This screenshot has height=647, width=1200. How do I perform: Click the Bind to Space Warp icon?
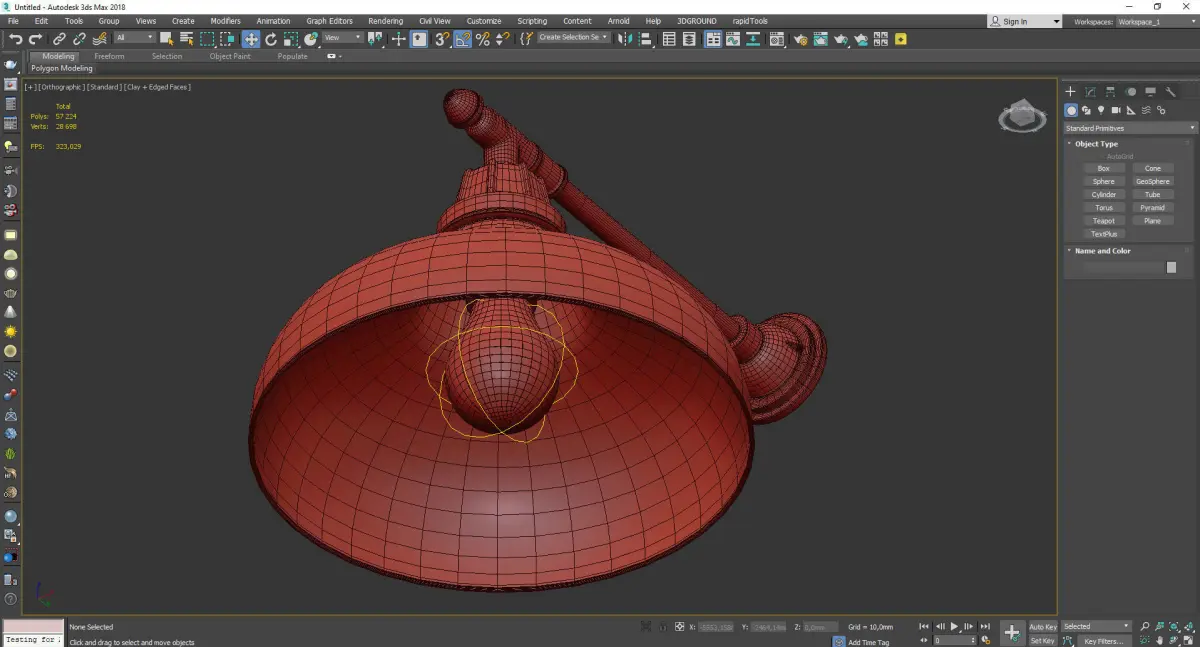[99, 39]
